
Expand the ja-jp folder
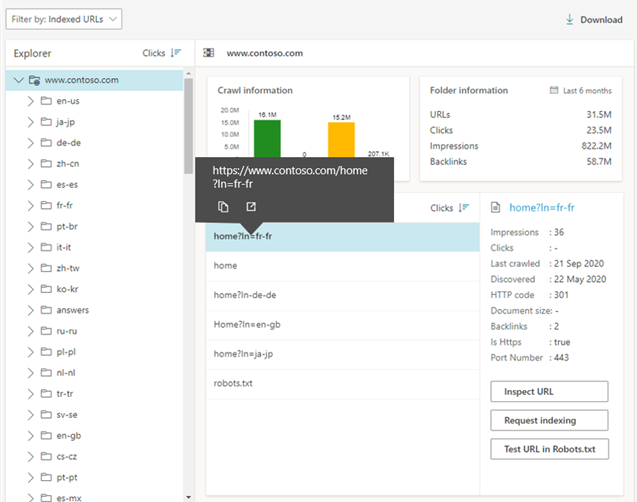click(x=30, y=122)
